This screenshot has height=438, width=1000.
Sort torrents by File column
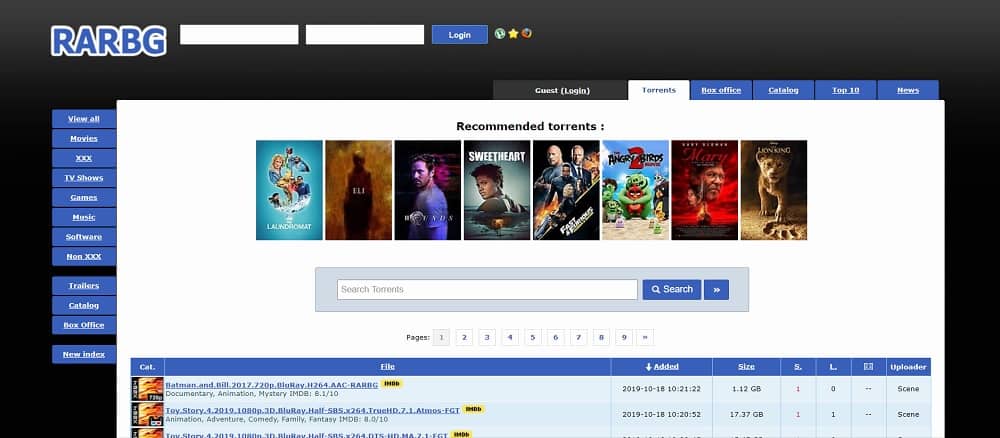[387, 367]
